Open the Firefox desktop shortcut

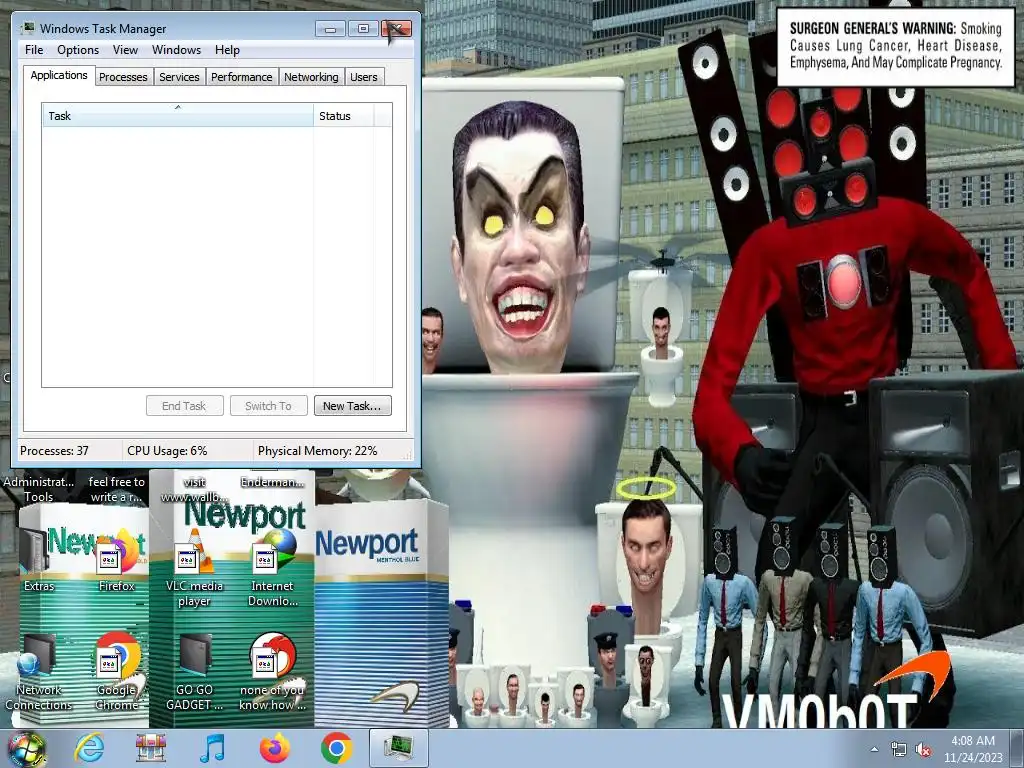pyautogui.click(x=116, y=558)
